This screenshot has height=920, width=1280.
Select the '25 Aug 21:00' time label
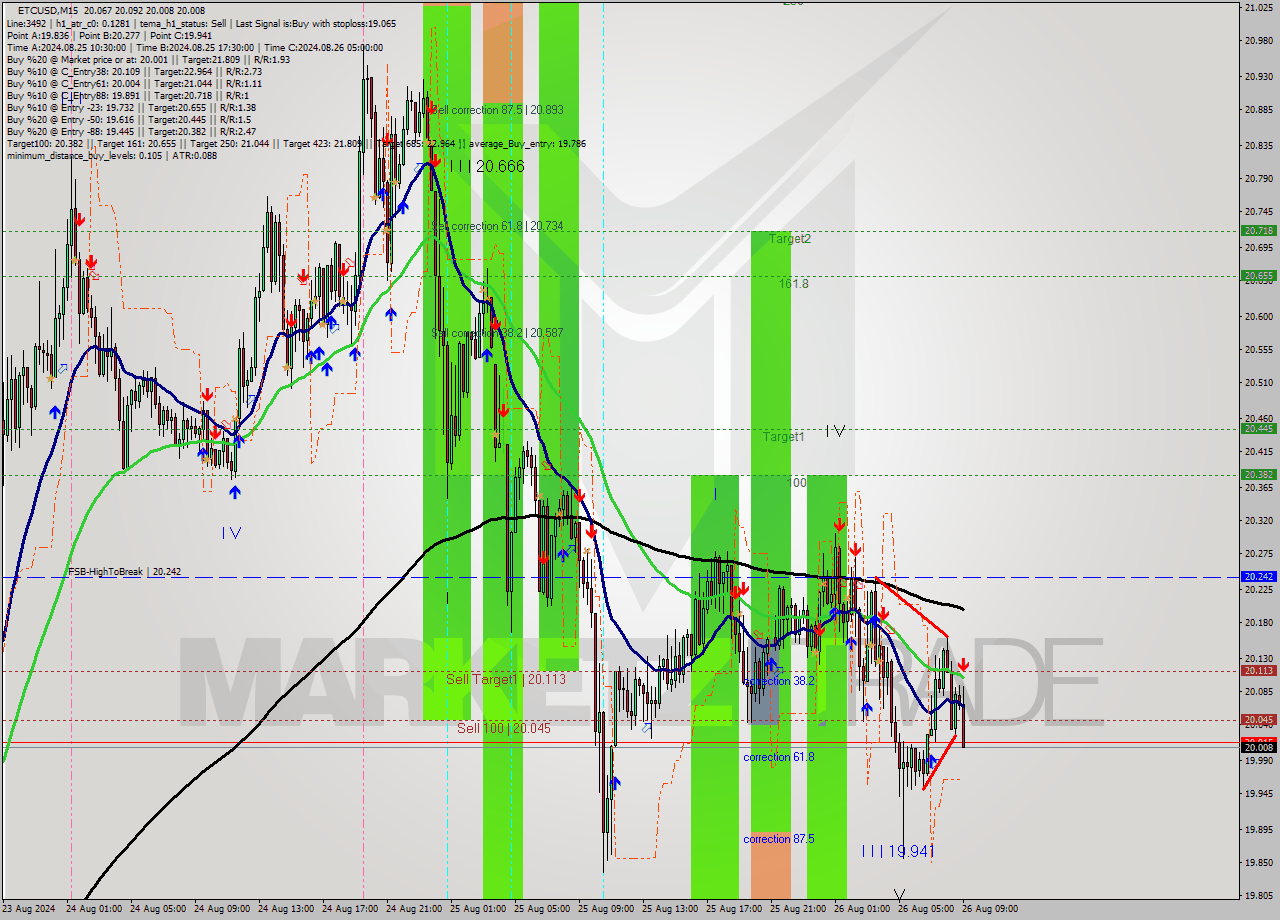pyautogui.click(x=798, y=909)
